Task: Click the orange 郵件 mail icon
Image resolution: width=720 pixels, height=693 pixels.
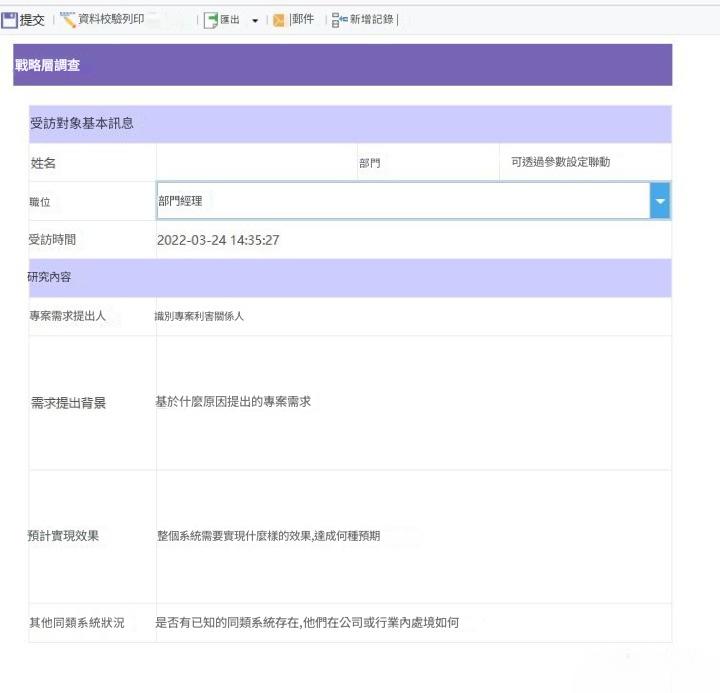Action: (279, 20)
